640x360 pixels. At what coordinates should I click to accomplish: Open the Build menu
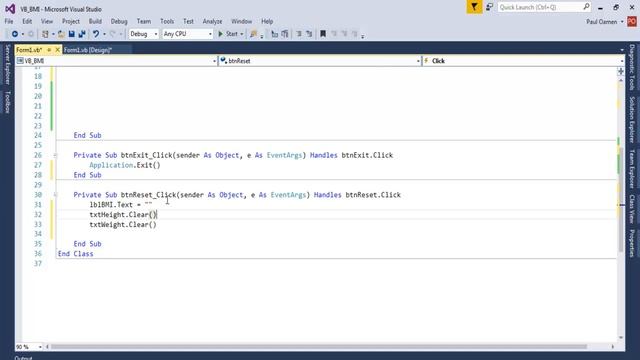point(95,21)
